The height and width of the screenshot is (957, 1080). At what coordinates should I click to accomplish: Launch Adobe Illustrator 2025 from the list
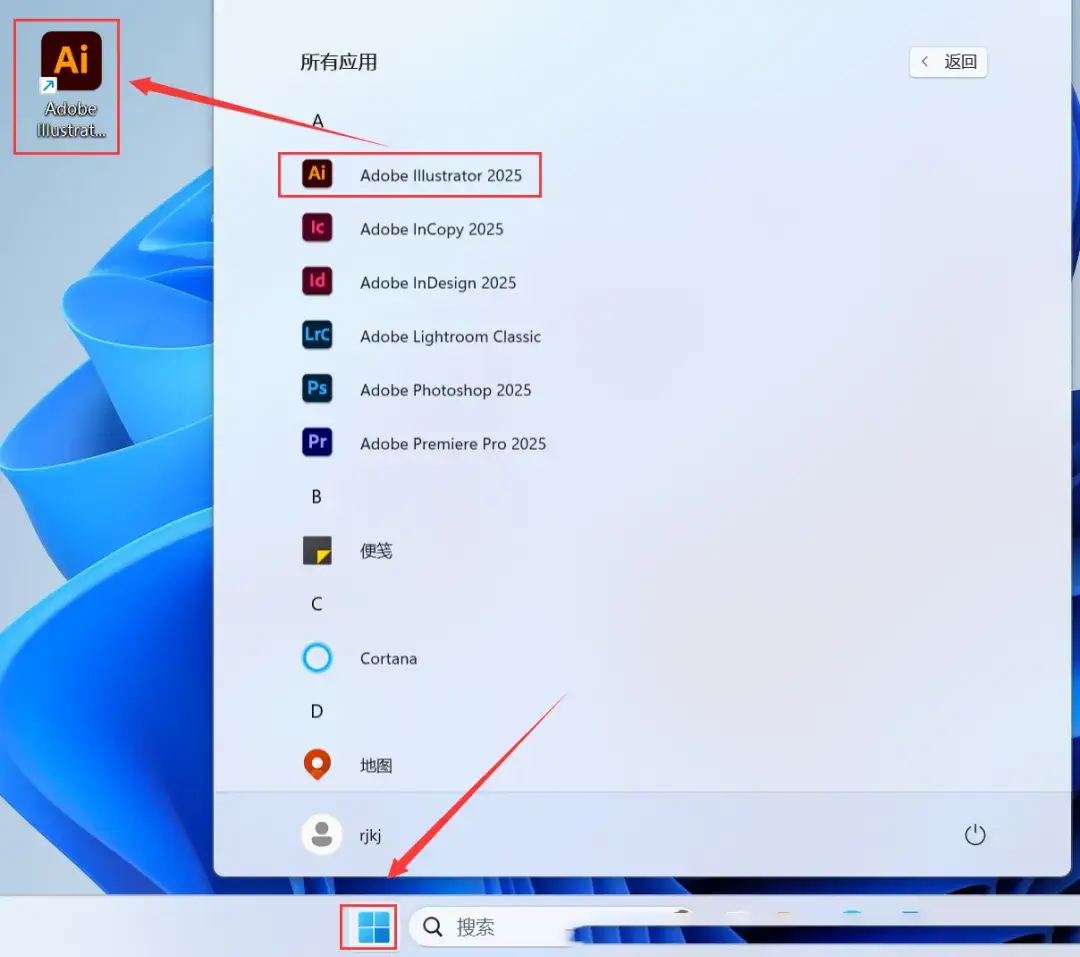[x=440, y=175]
